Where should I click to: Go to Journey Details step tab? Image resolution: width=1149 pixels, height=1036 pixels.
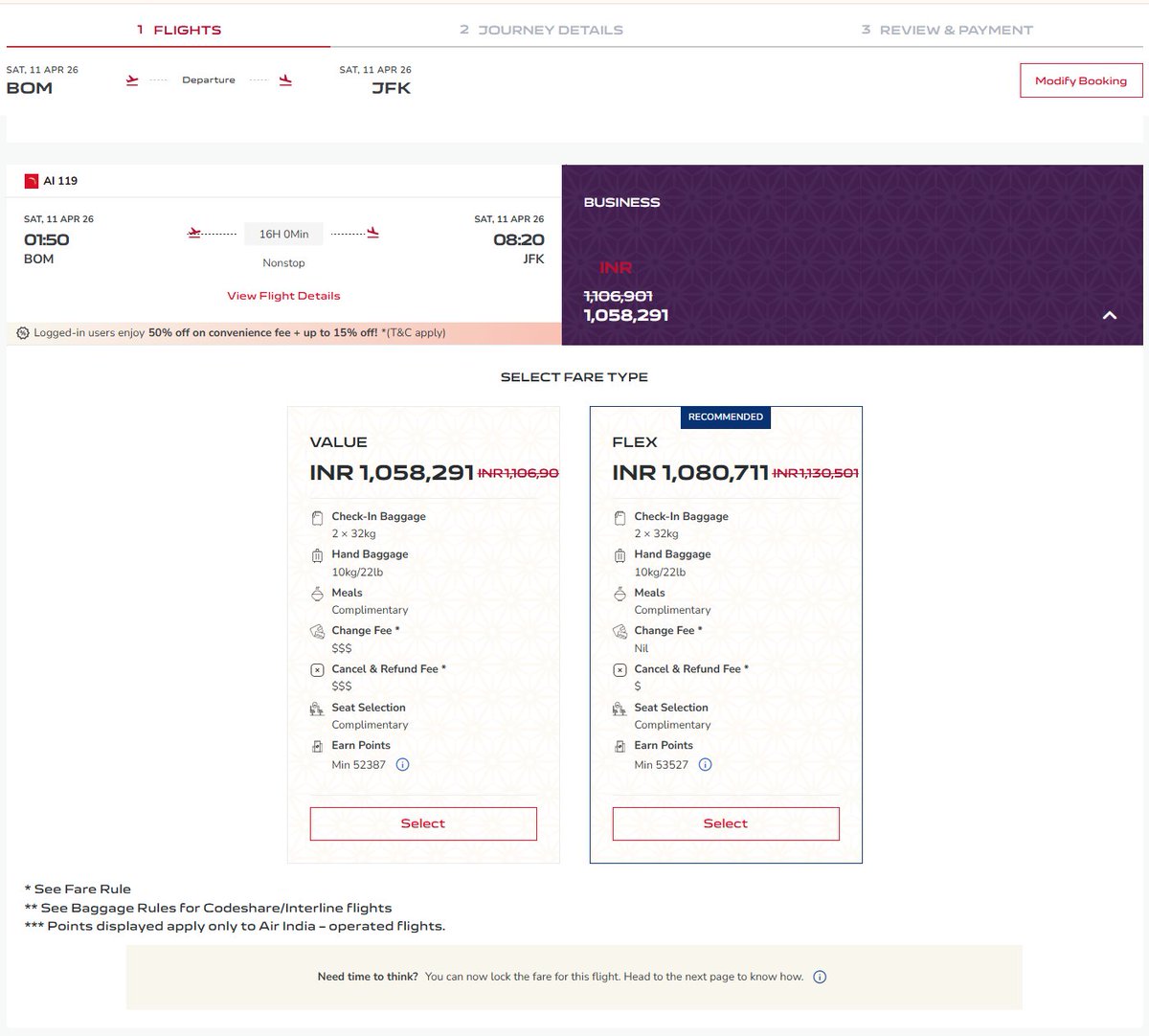tap(541, 30)
